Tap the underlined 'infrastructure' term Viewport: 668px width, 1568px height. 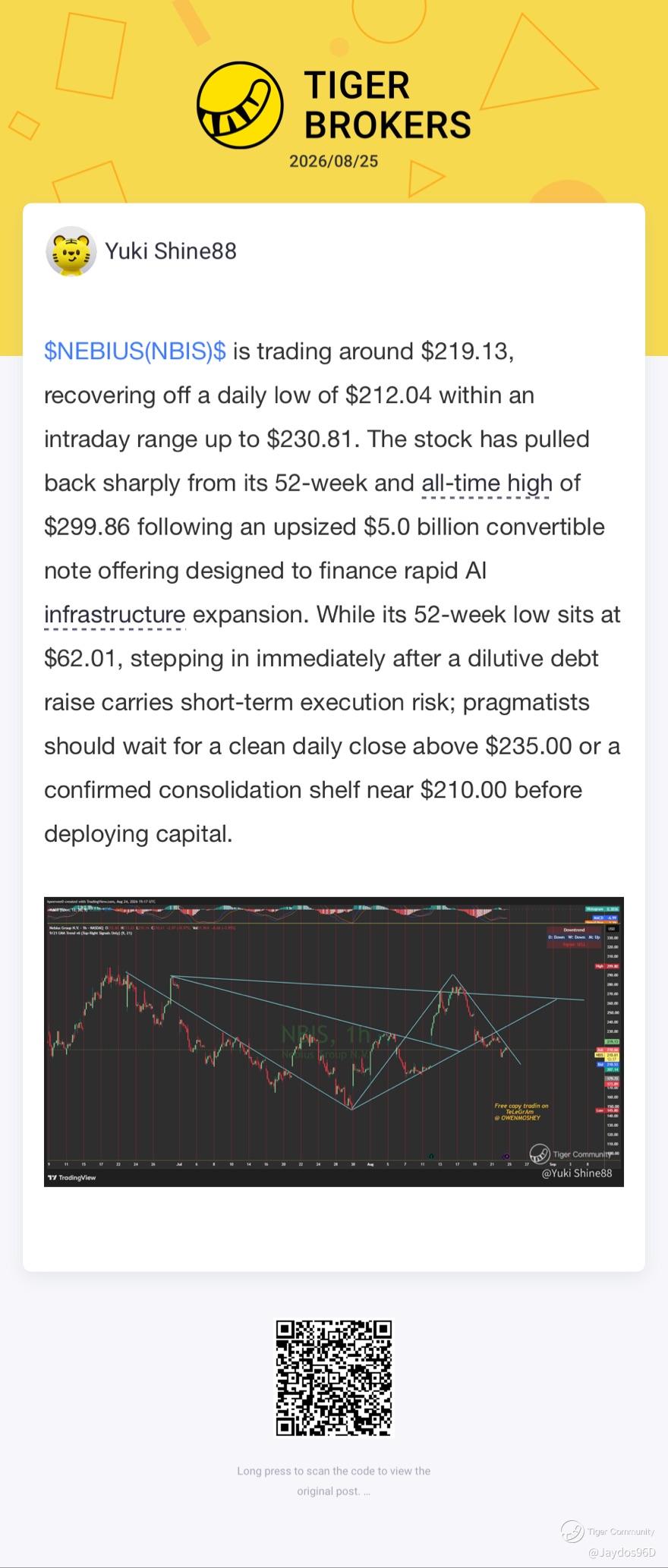pos(115,615)
